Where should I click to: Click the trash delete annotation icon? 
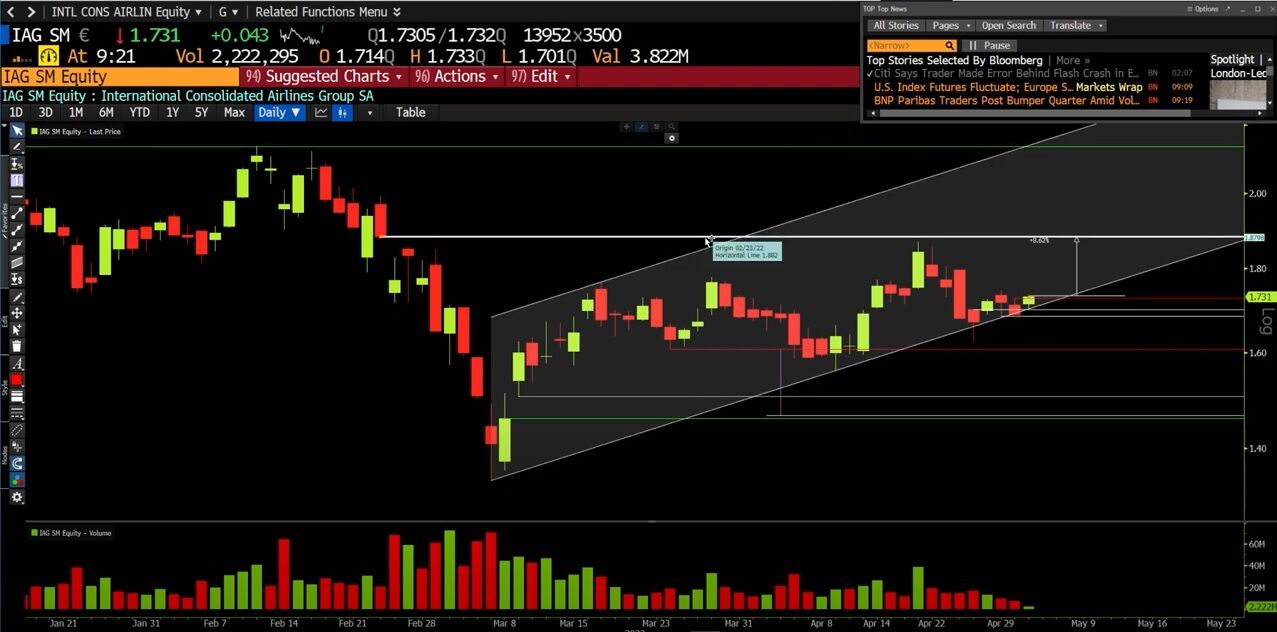pyautogui.click(x=17, y=346)
